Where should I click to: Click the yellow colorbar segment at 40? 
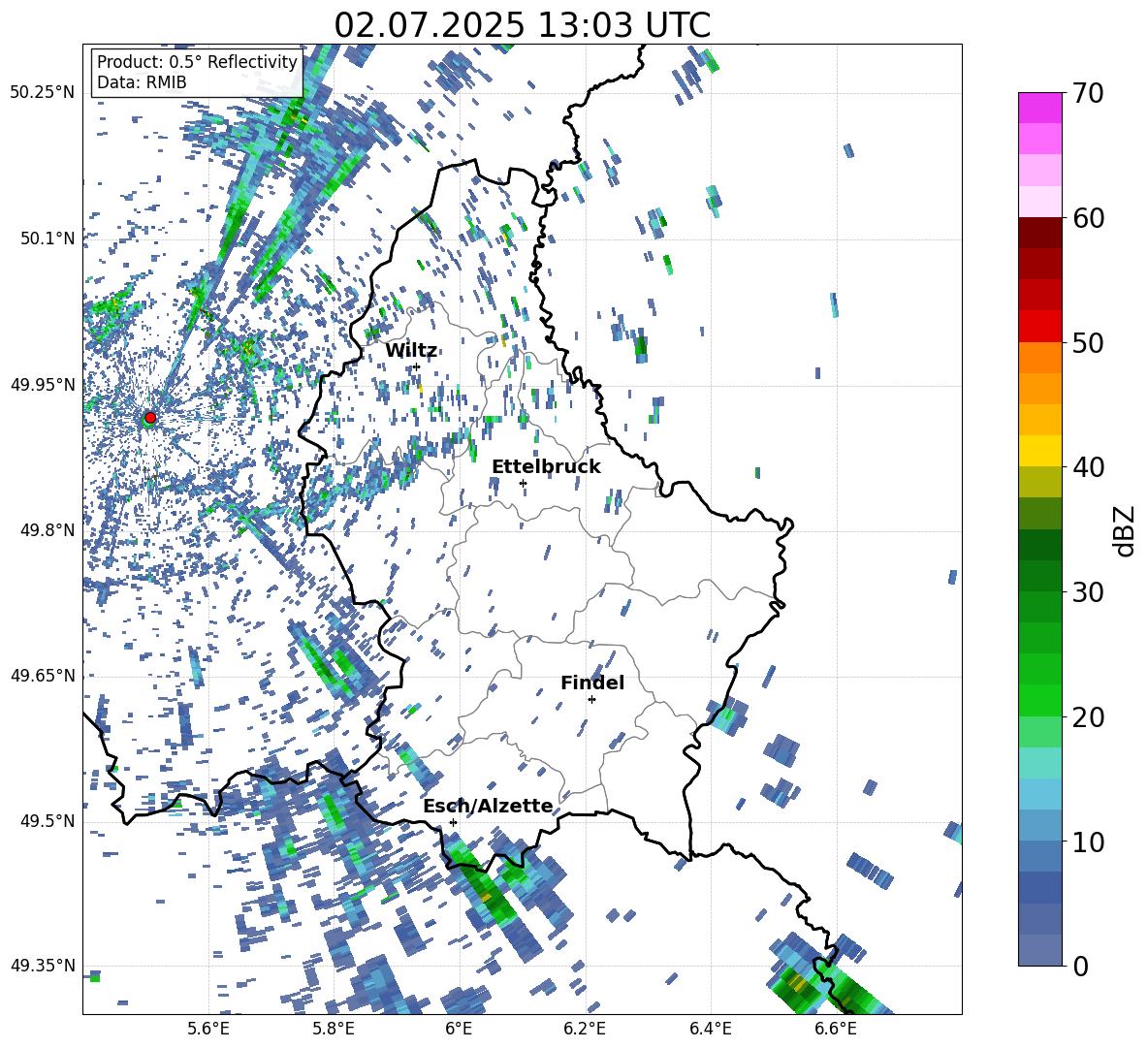pyautogui.click(x=1039, y=451)
